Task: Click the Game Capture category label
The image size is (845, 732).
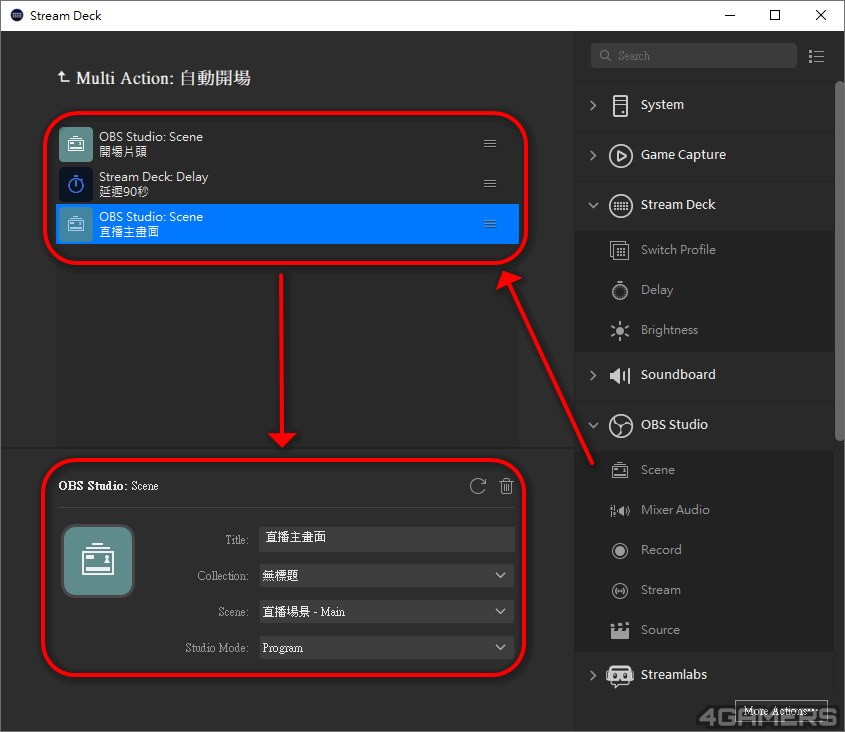Action: [x=683, y=155]
